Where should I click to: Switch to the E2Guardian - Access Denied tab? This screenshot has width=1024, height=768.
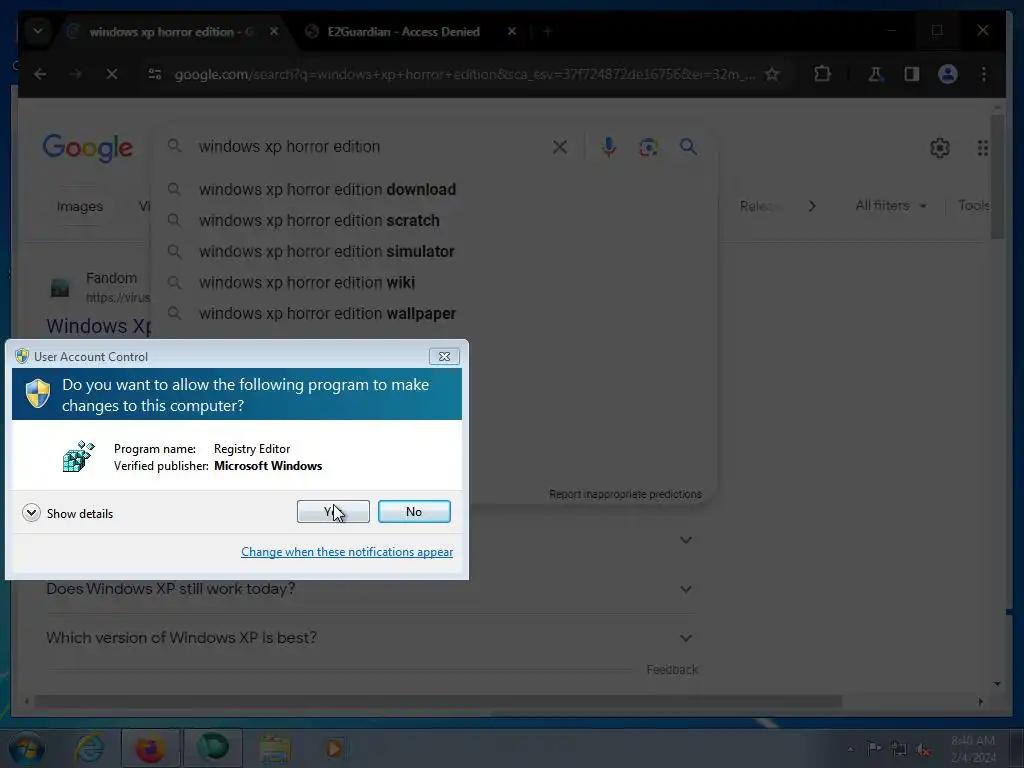pyautogui.click(x=403, y=31)
